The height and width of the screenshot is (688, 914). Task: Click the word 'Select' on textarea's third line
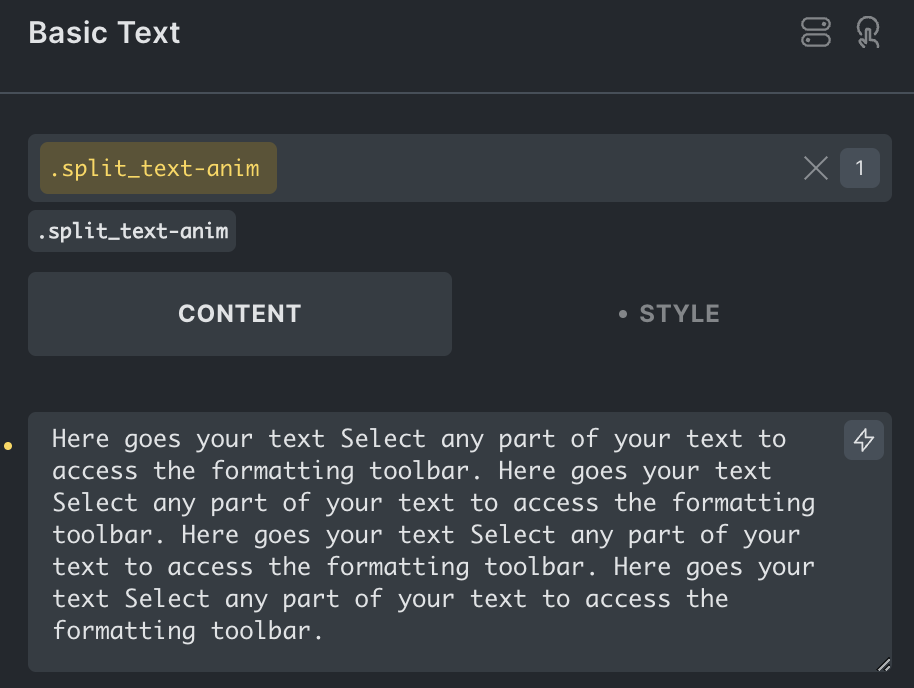[95, 503]
